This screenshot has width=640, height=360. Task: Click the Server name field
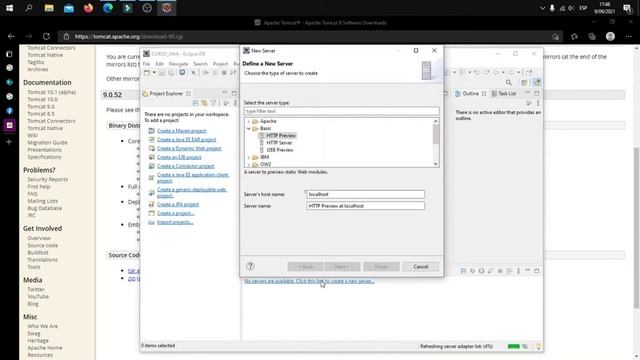click(365, 206)
